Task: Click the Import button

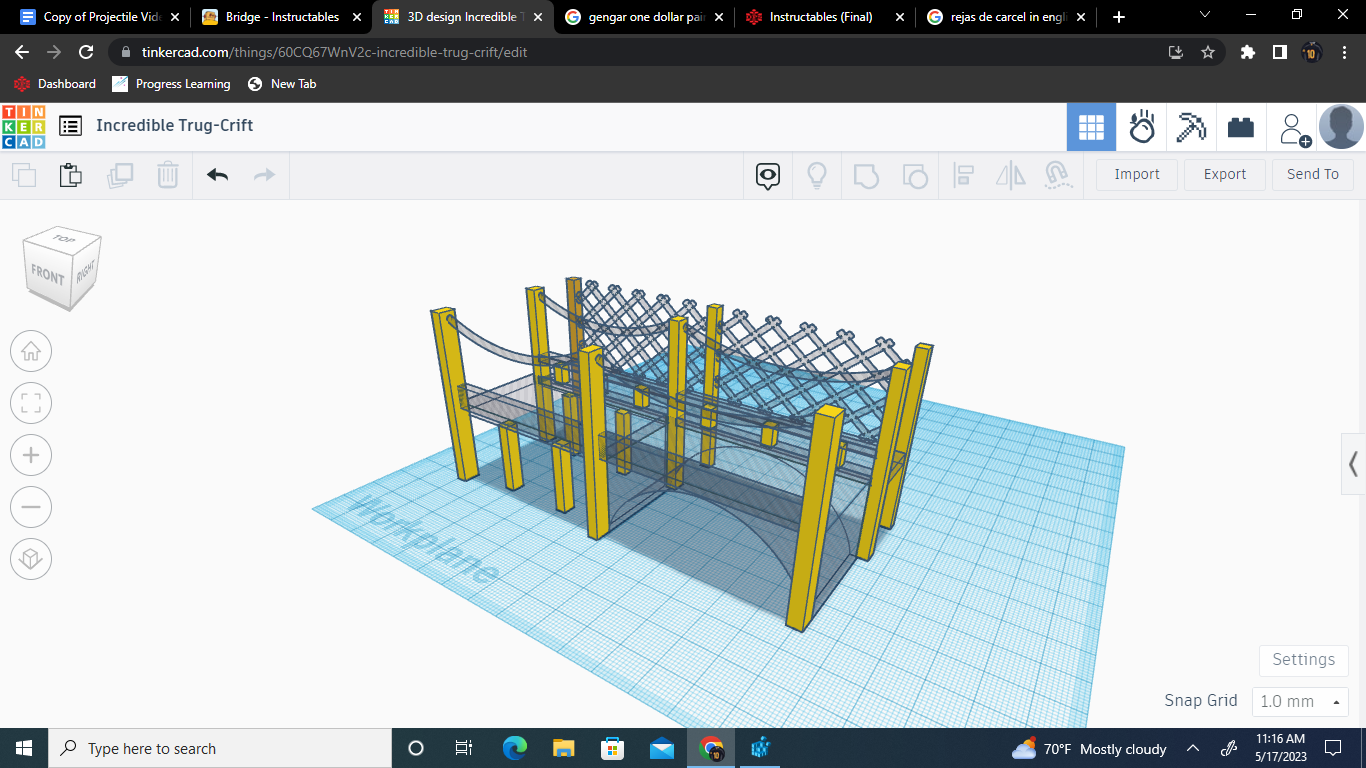Action: [x=1136, y=174]
